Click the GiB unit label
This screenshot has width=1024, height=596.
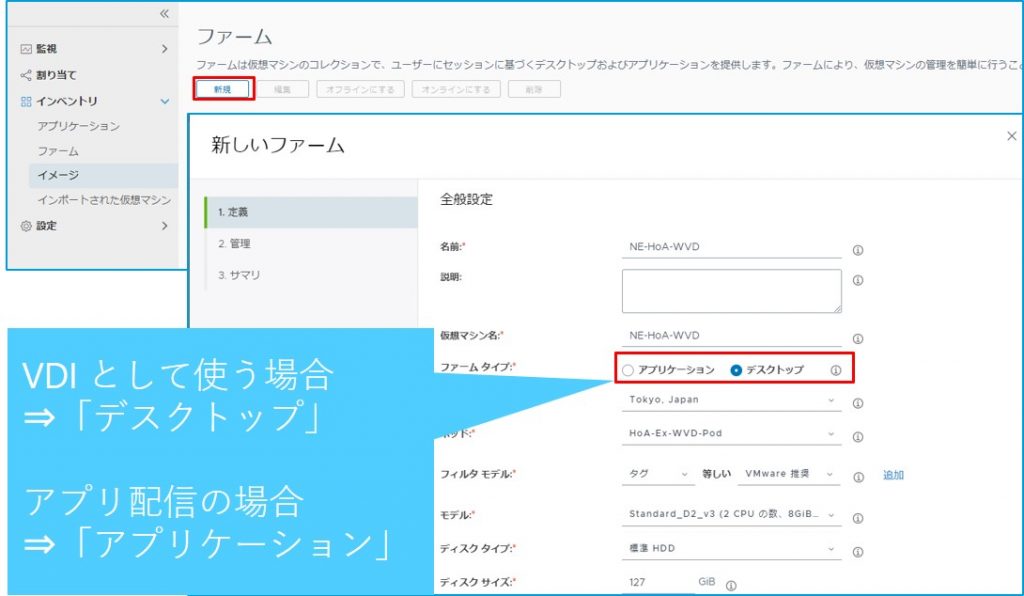click(x=707, y=582)
